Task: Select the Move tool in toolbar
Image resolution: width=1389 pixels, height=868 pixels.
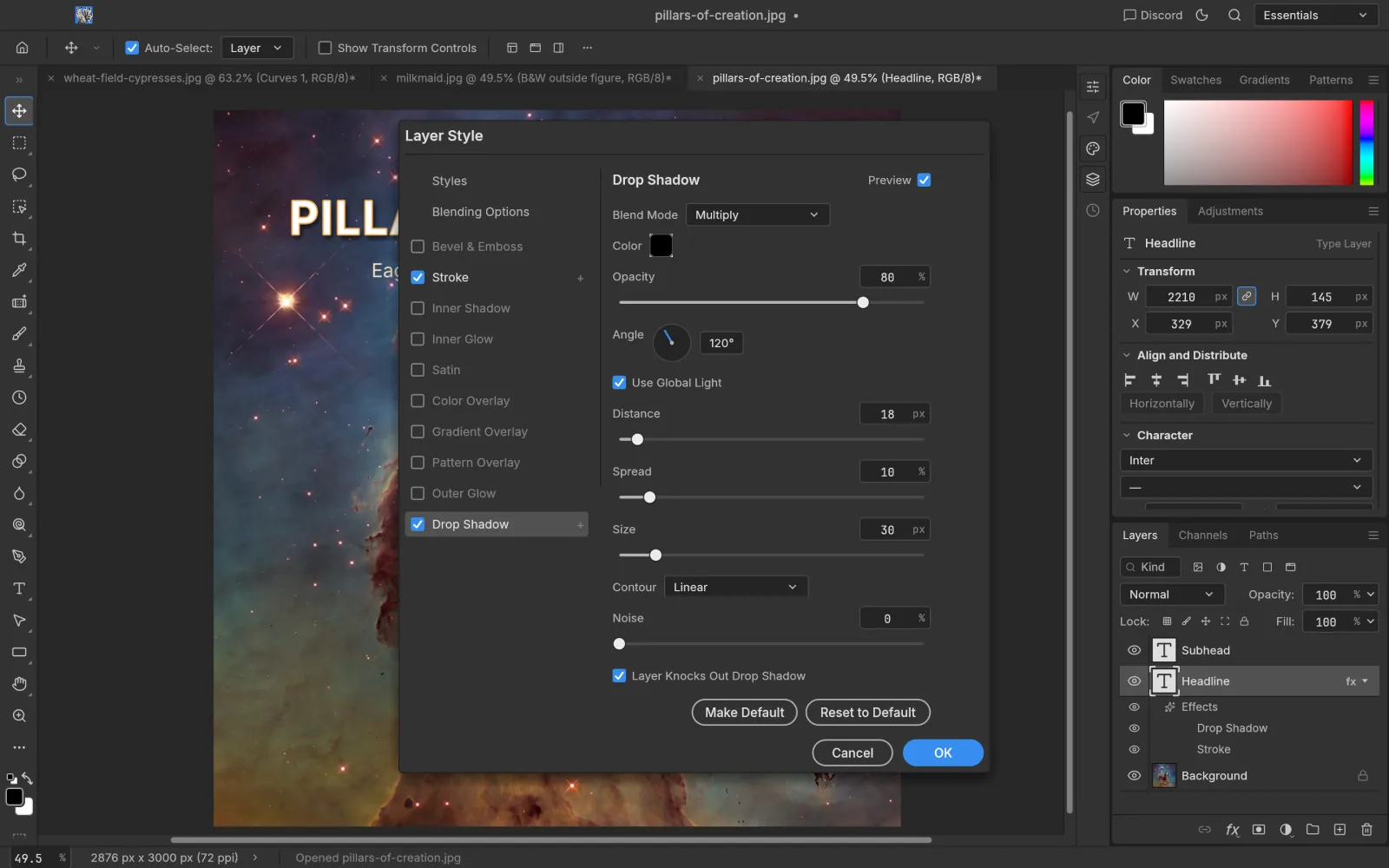Action: tap(19, 111)
